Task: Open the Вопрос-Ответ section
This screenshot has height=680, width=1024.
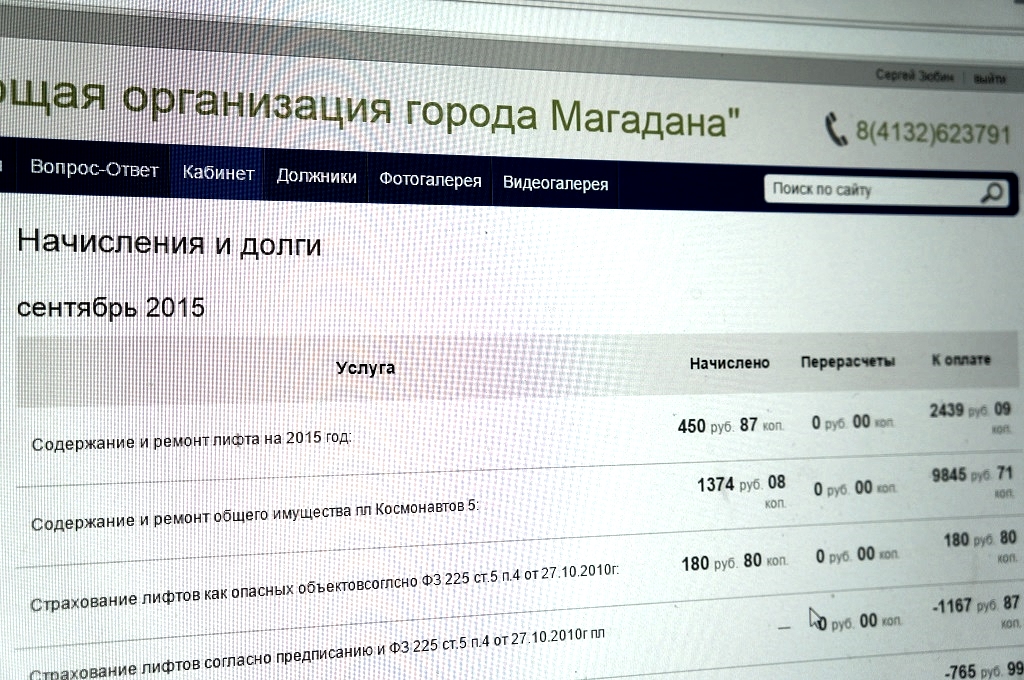Action: pyautogui.click(x=96, y=170)
